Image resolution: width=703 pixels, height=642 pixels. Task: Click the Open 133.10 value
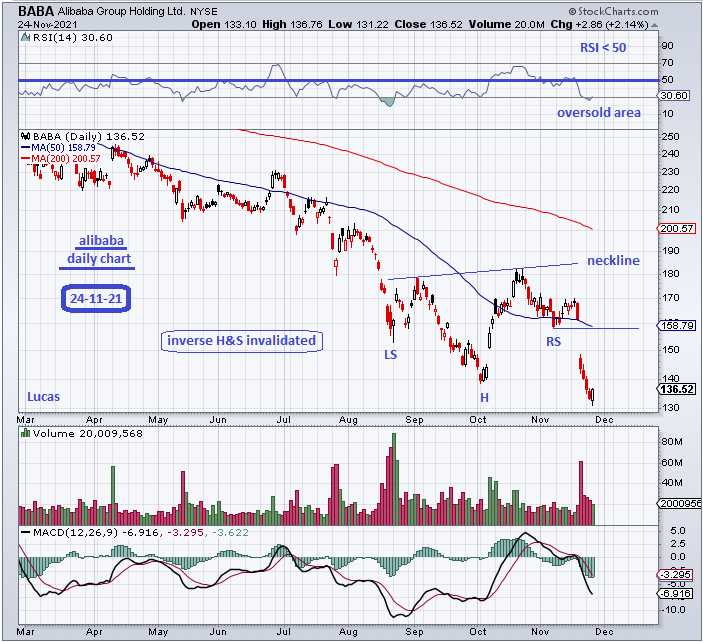click(x=224, y=25)
